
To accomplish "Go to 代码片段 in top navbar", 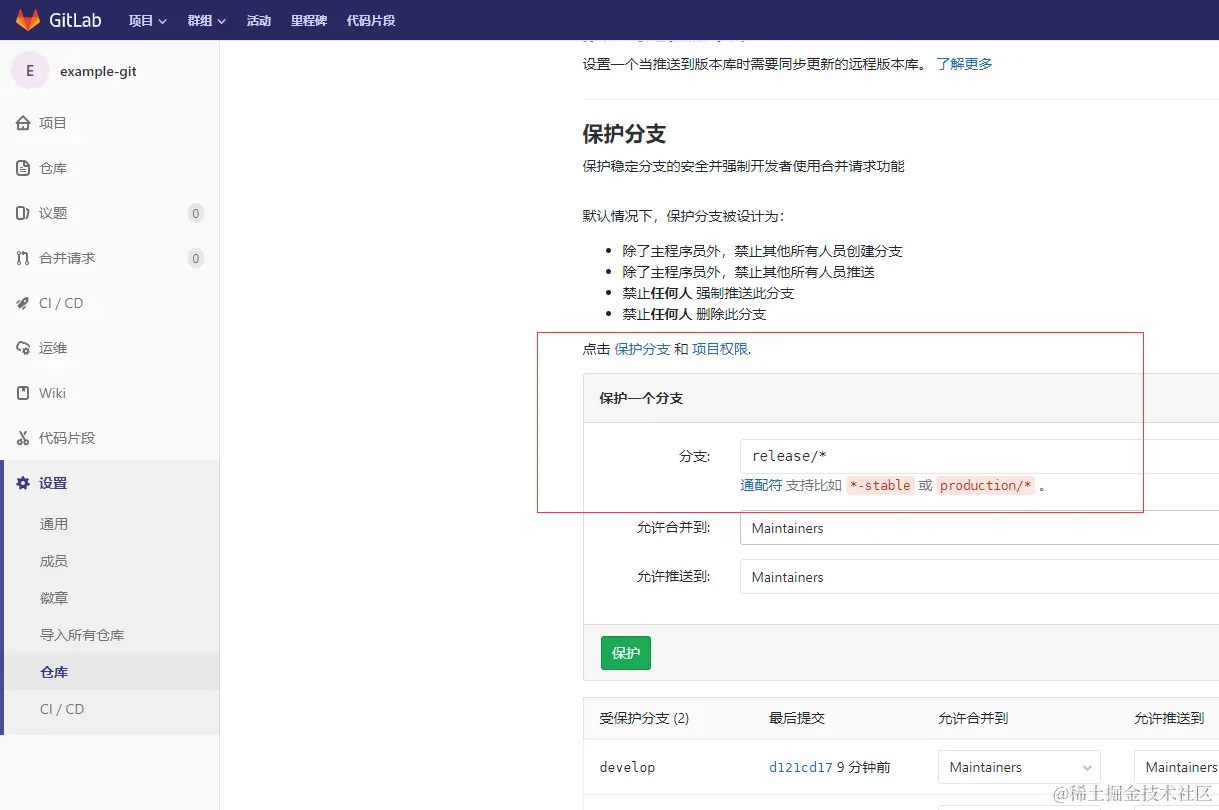I will pos(371,20).
